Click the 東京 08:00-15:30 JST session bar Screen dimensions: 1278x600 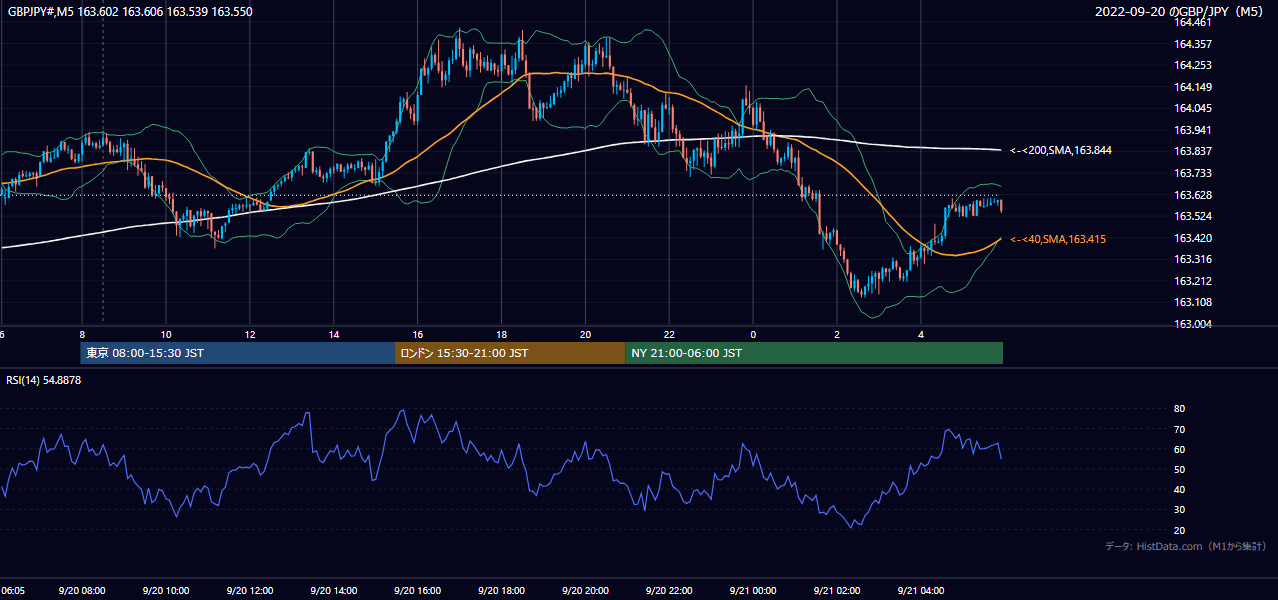(238, 353)
